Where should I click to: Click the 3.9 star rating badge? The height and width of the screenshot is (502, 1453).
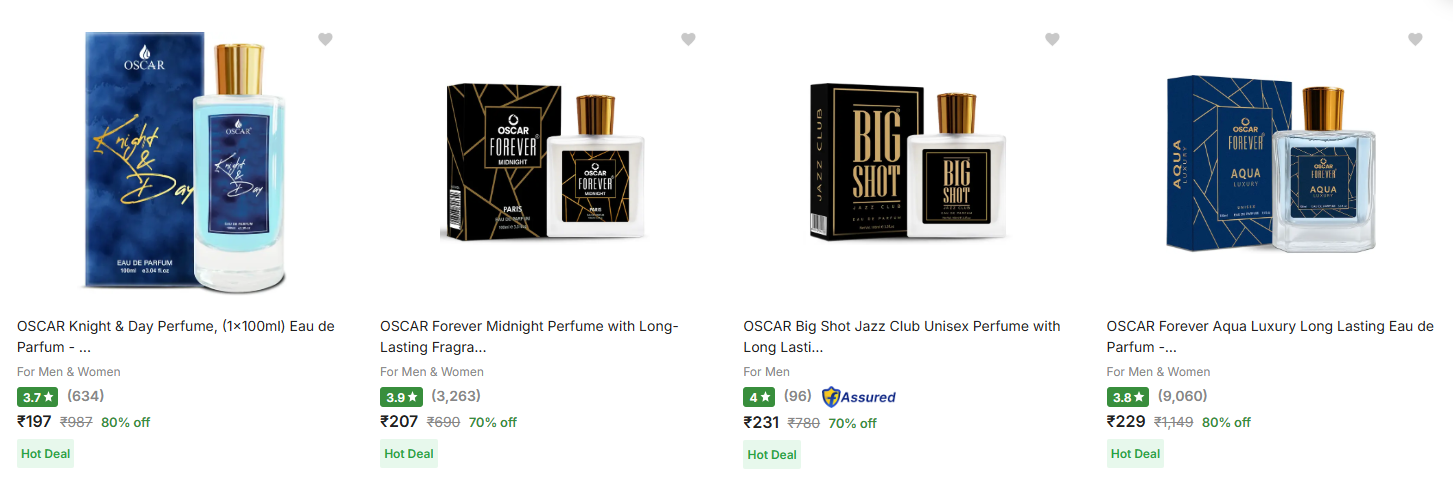point(402,397)
